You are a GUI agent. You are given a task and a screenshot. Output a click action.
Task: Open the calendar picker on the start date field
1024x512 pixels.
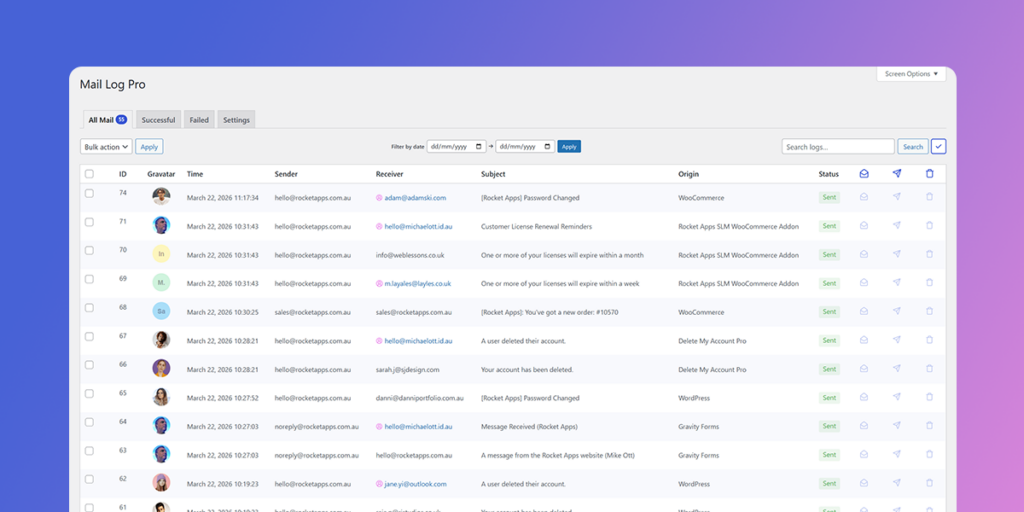tap(479, 147)
